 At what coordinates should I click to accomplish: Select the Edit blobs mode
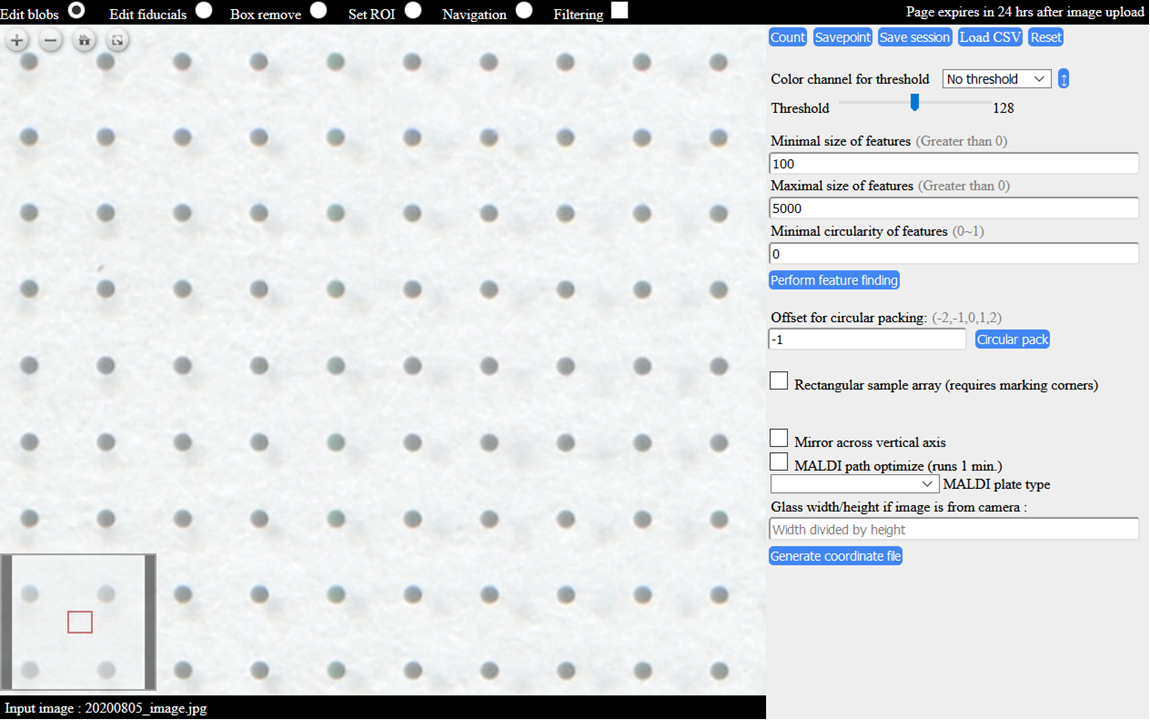76,10
